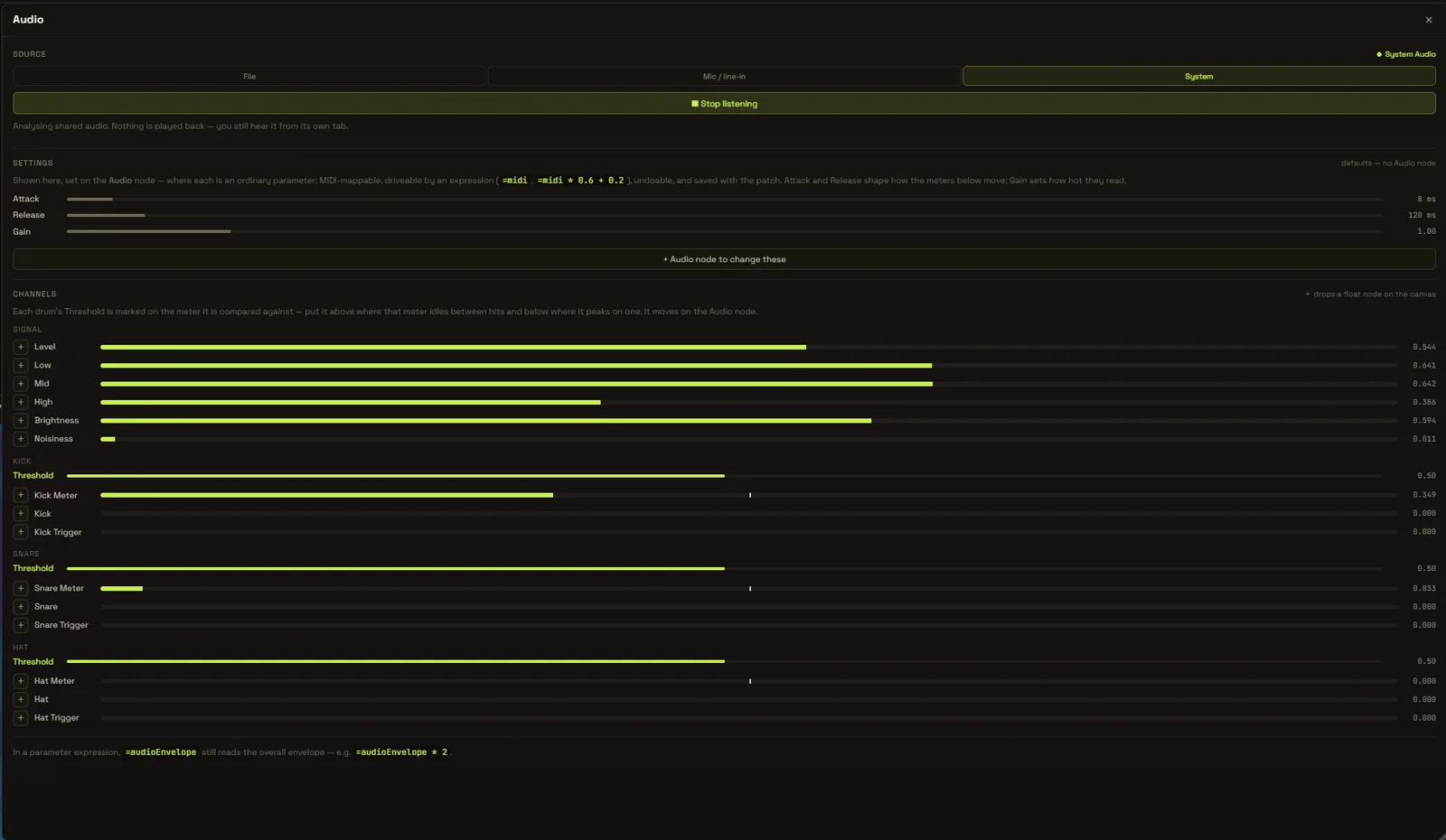Adjust the Release slider
This screenshot has height=840, width=1446.
[x=724, y=215]
